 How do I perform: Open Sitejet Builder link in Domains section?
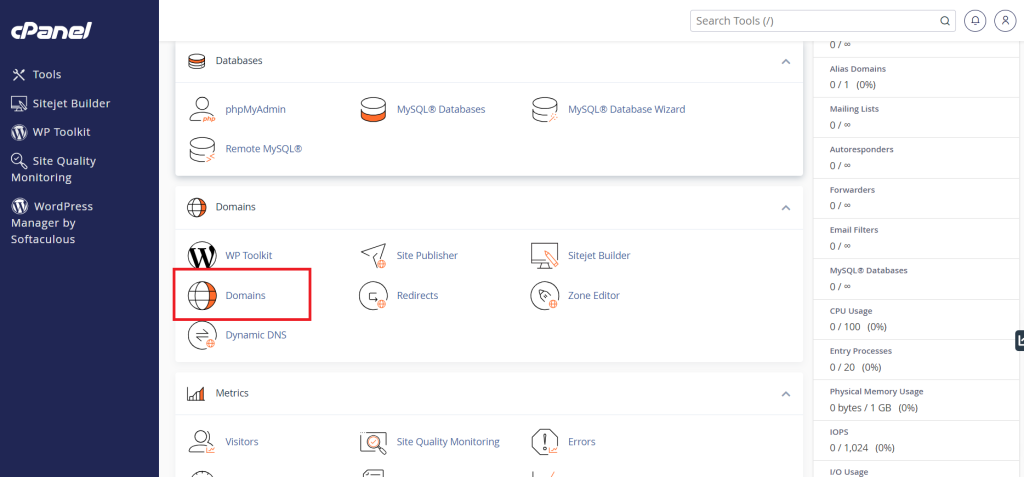click(x=599, y=256)
